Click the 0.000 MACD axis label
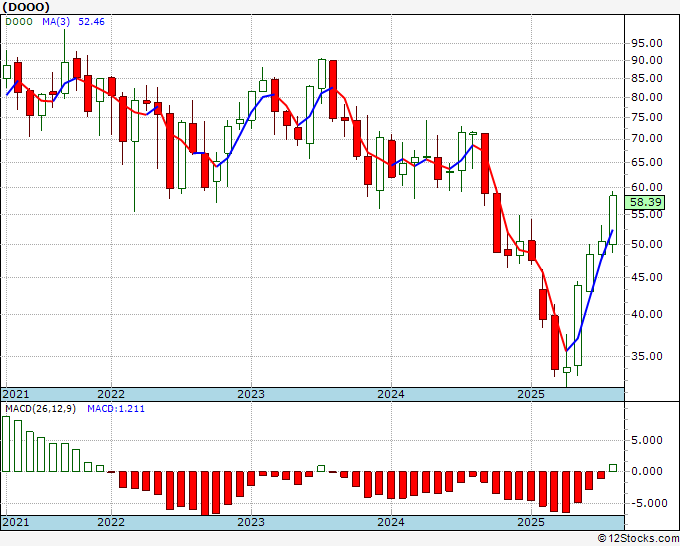This screenshot has height=546, width=680. pos(647,471)
